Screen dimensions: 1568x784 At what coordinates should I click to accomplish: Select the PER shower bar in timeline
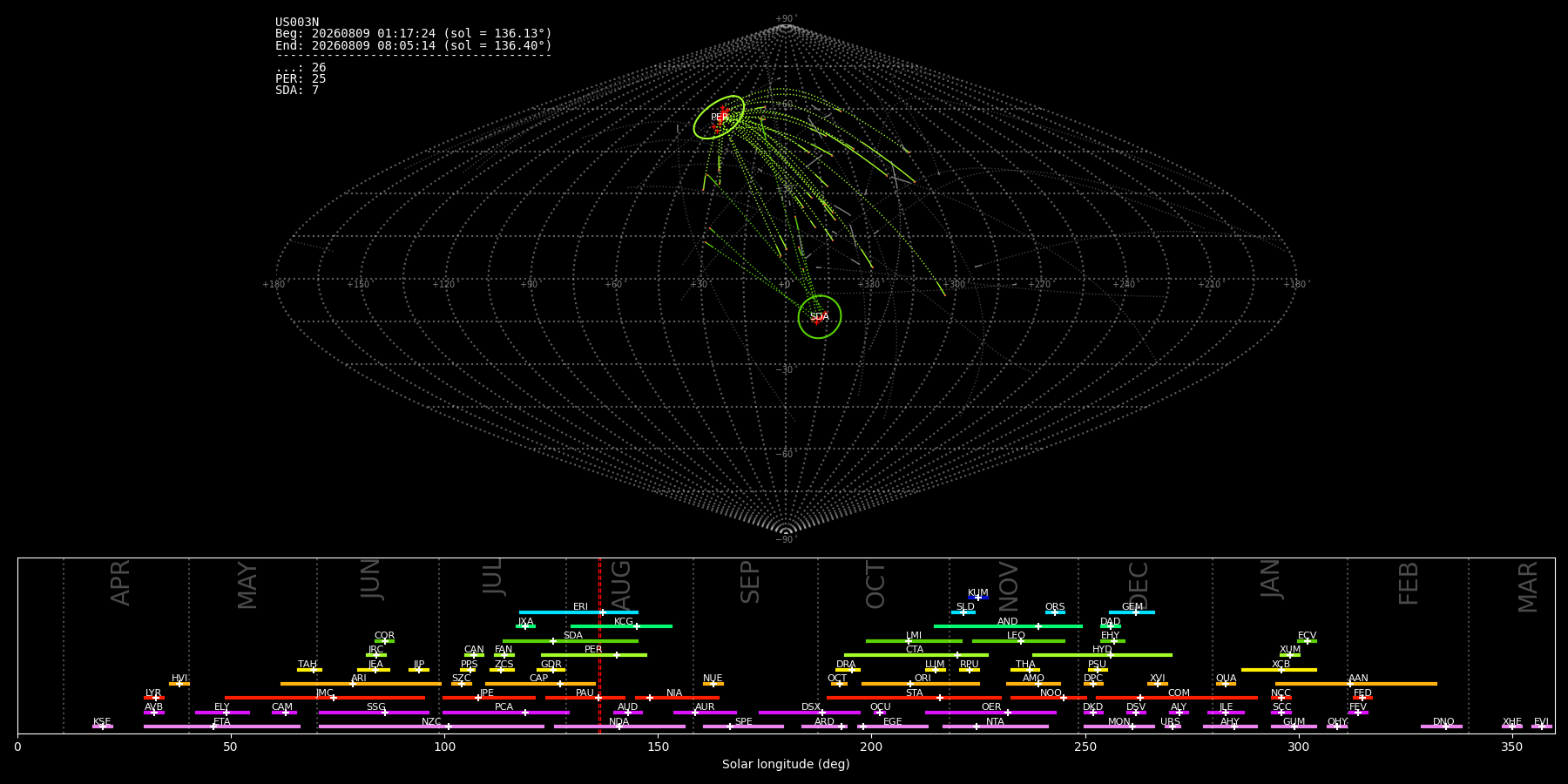click(x=594, y=655)
